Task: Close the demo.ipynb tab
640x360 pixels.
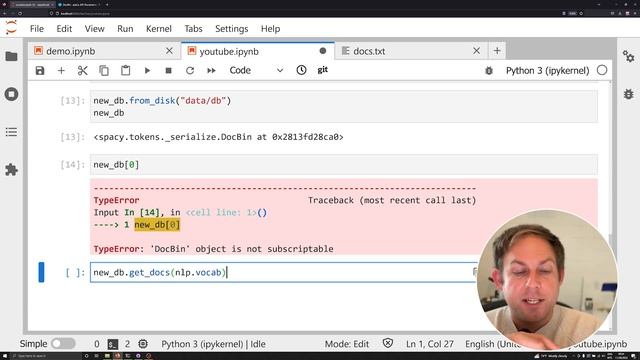Action: click(x=169, y=51)
